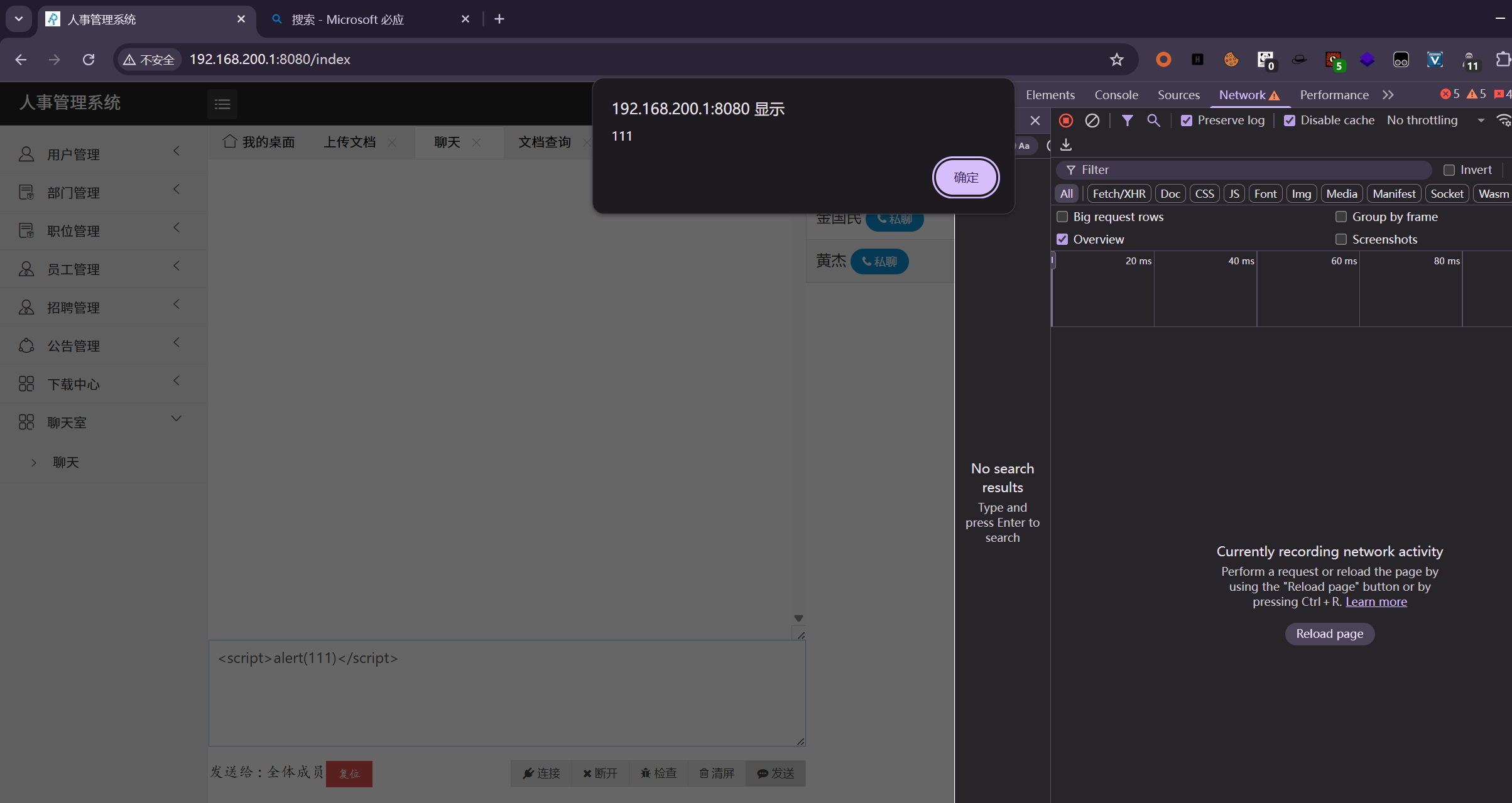Click the Reload page button

click(1329, 633)
